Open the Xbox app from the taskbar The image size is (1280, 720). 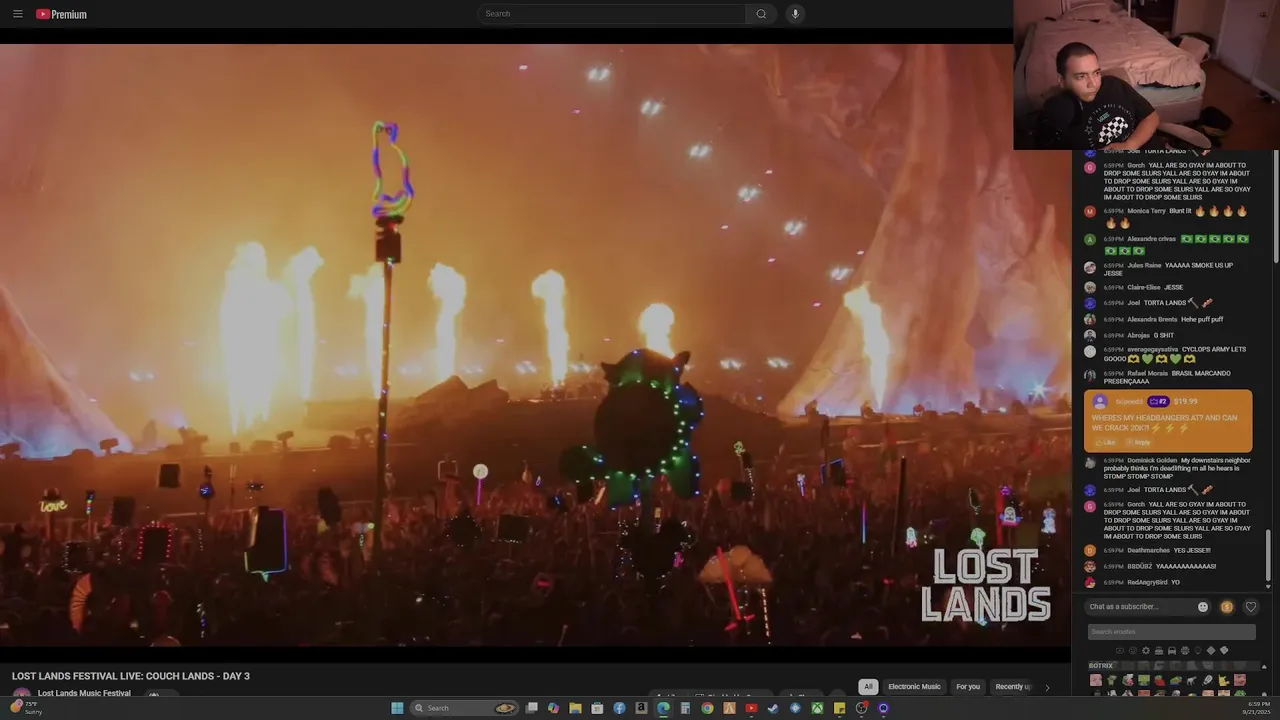[x=817, y=708]
